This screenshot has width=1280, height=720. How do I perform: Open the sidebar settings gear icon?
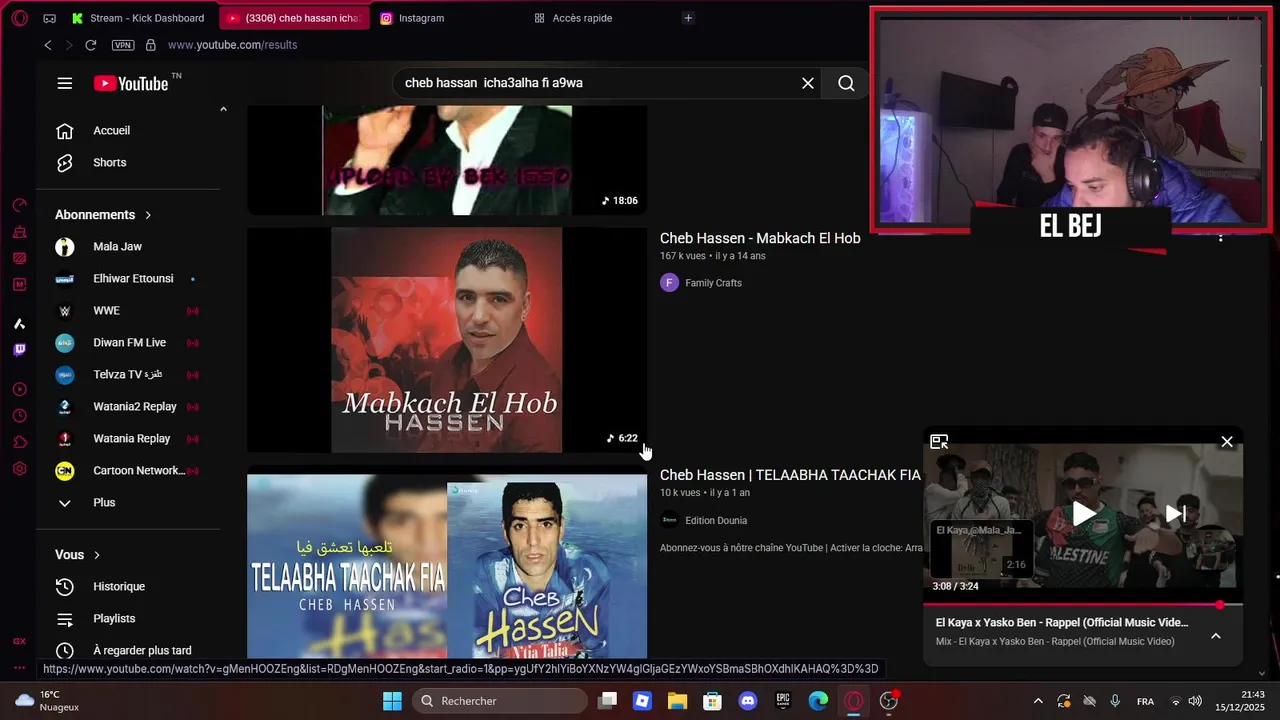coord(19,469)
